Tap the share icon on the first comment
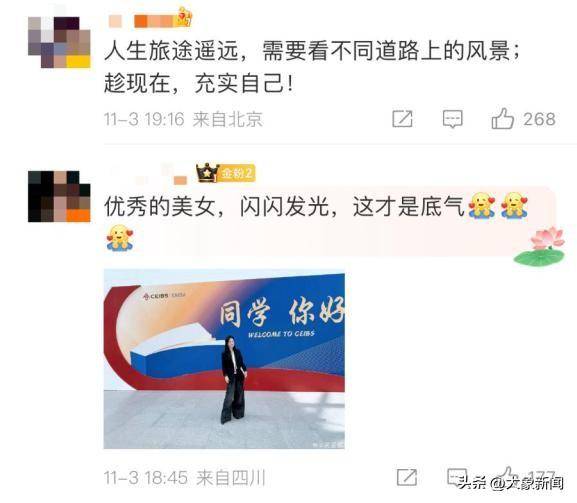The width and height of the screenshot is (577, 503). 403,119
